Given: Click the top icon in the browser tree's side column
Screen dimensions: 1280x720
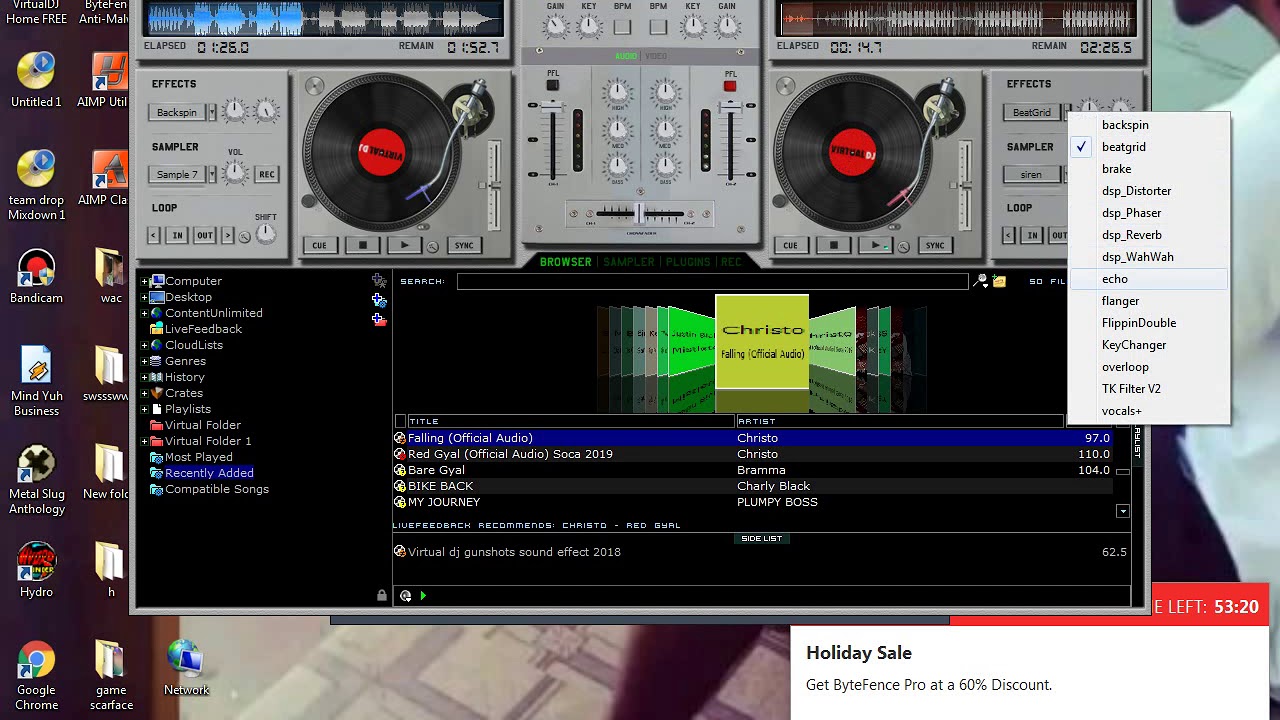Looking at the screenshot, I should [378, 281].
